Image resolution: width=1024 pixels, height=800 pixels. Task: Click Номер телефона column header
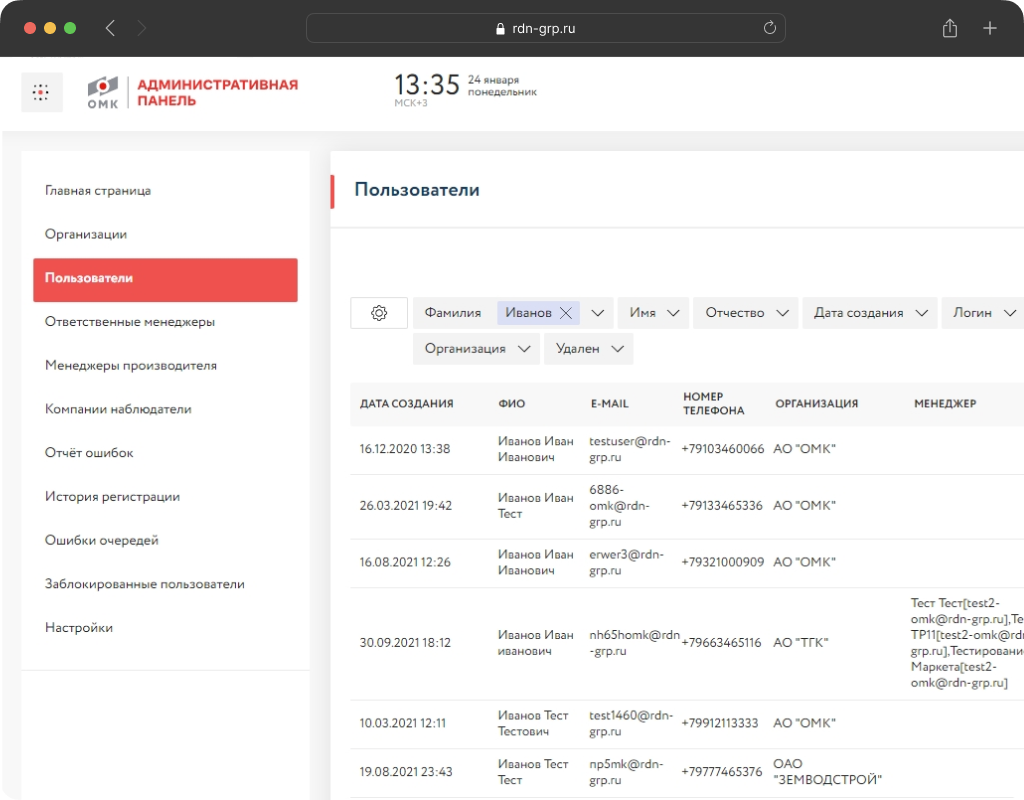(x=713, y=404)
